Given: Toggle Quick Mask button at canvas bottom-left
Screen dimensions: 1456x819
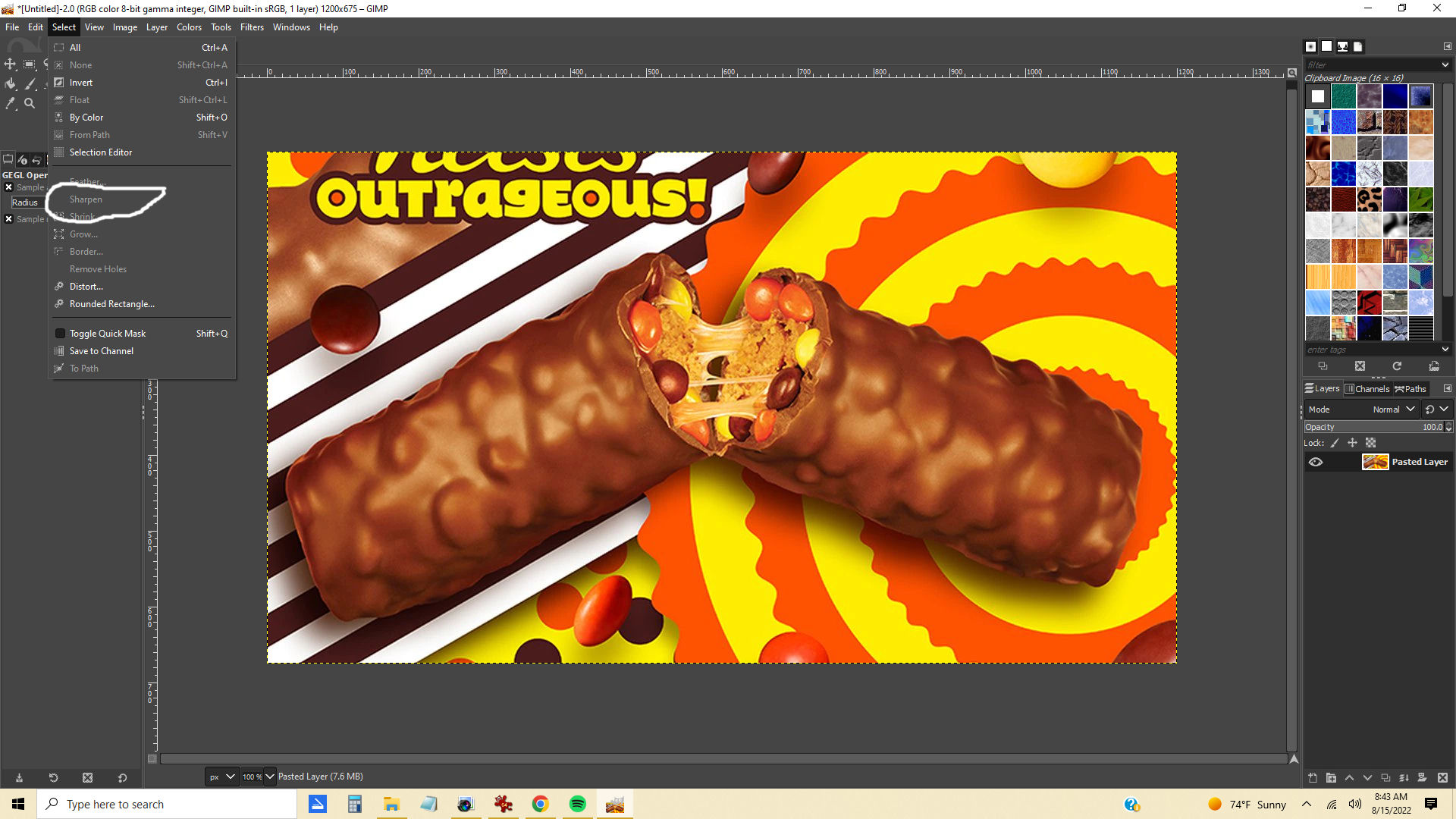Looking at the screenshot, I should [x=152, y=759].
